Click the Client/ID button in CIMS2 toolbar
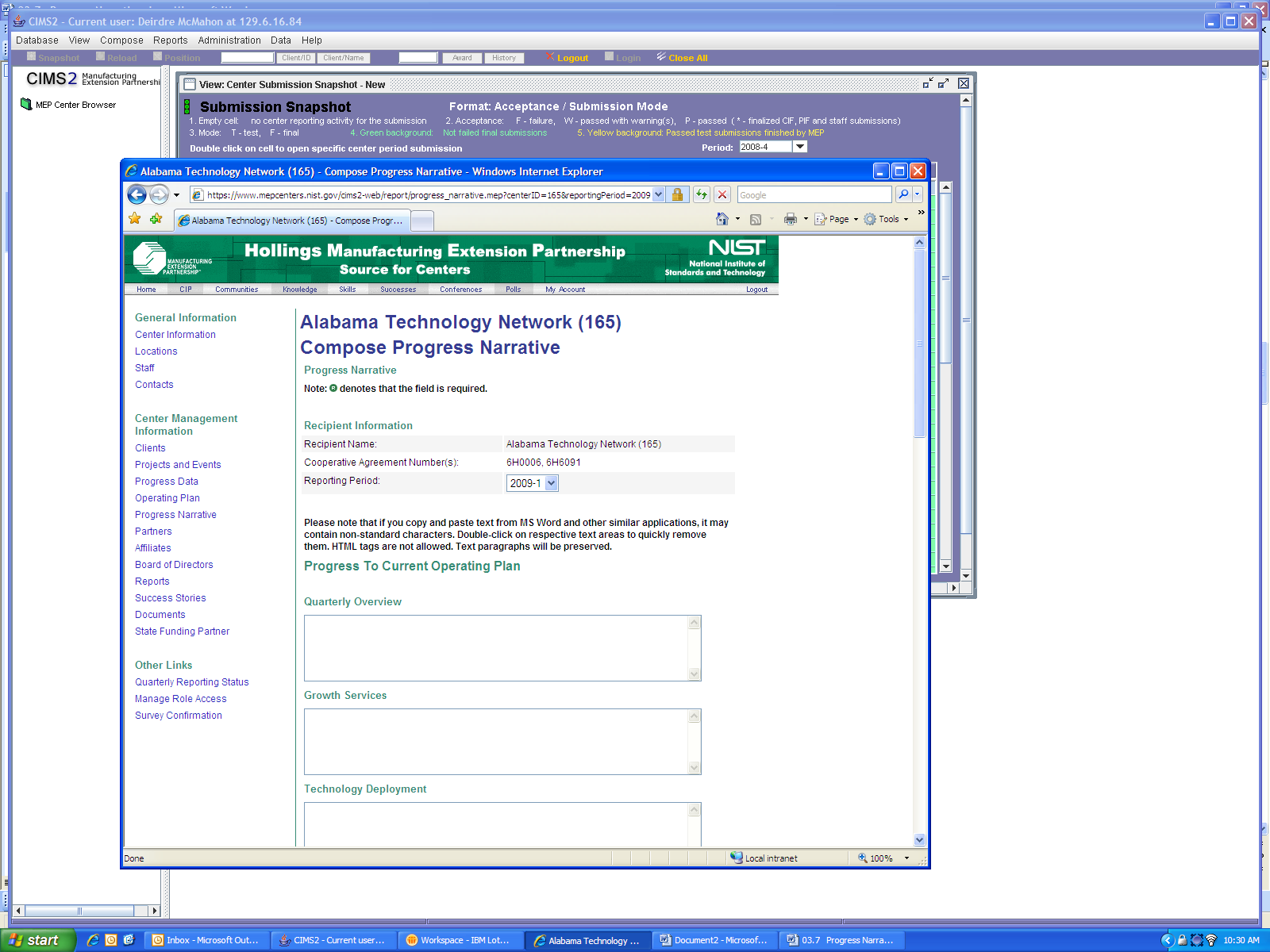Screen dimensions: 1270x952 [x=296, y=58]
